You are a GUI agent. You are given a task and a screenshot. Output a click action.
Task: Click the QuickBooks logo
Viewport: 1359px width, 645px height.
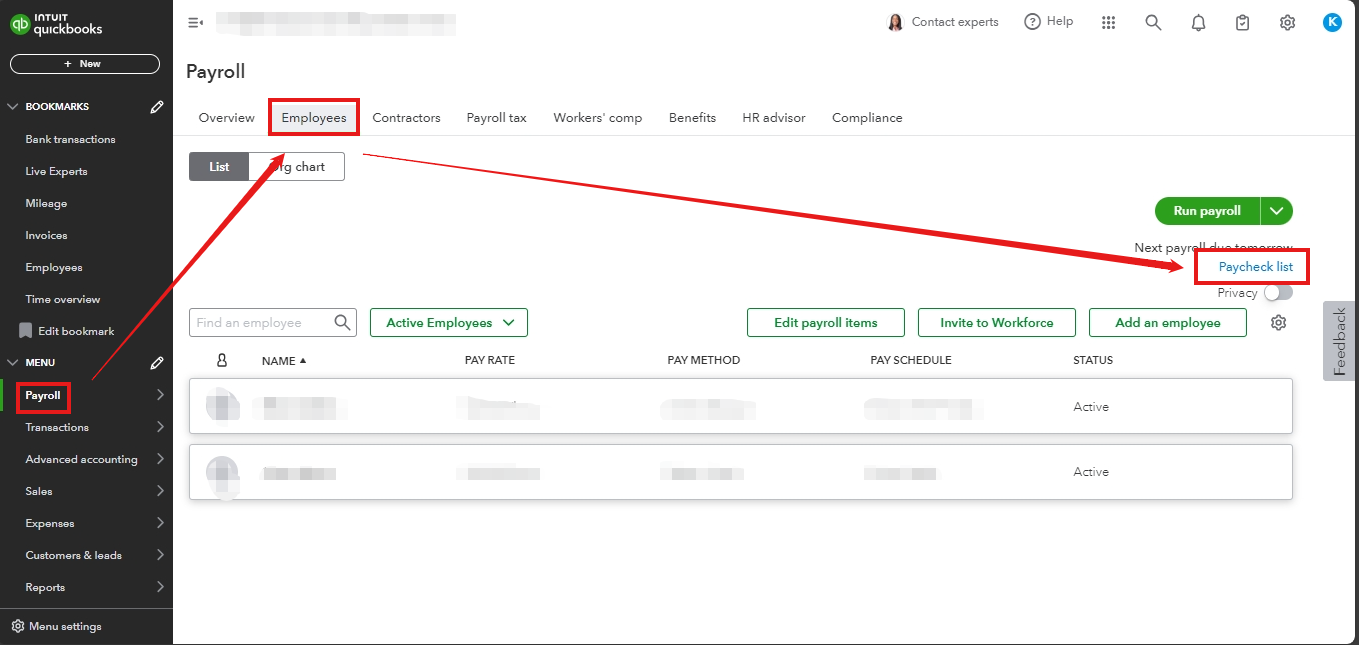(57, 23)
